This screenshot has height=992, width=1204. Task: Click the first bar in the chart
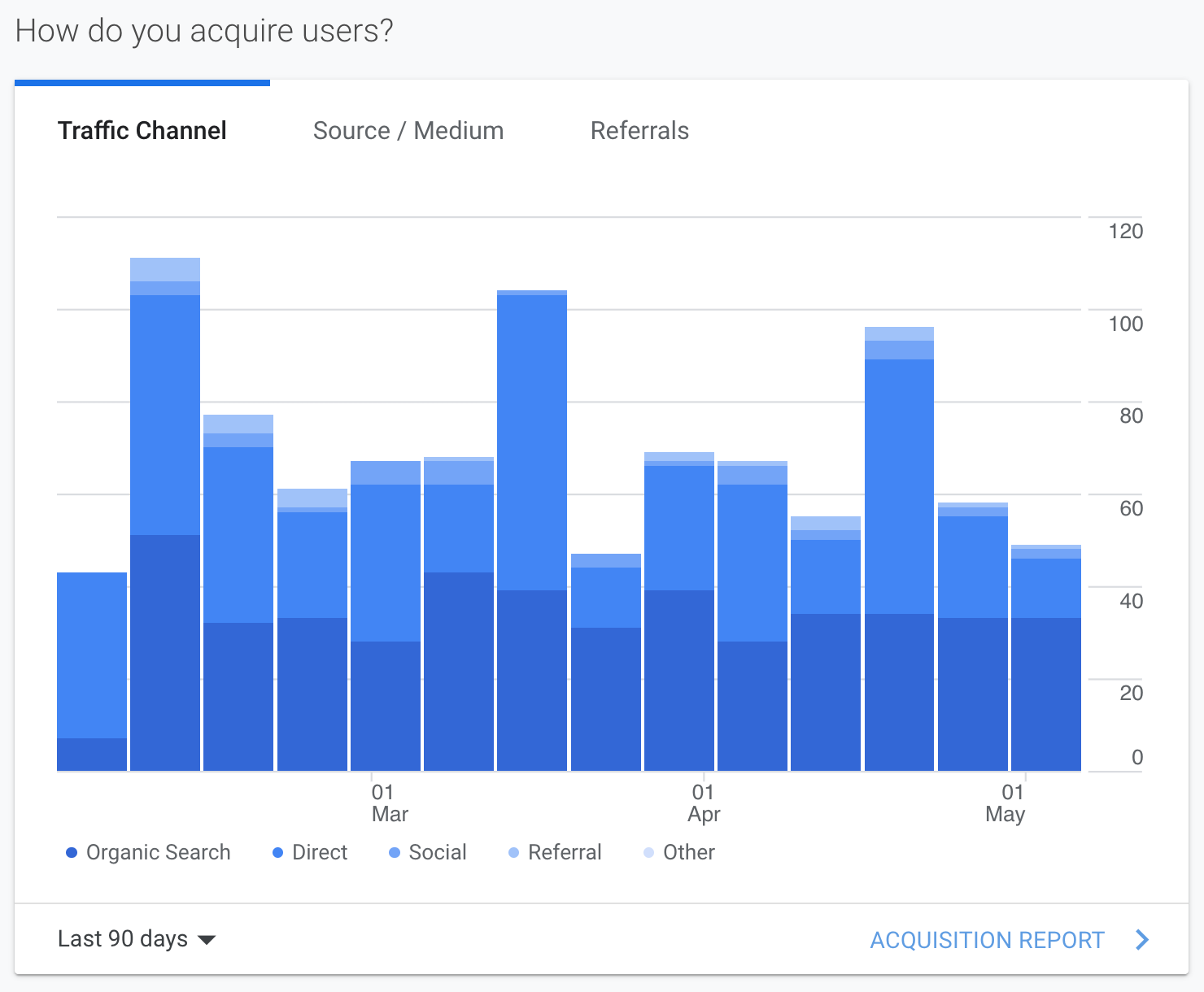(x=92, y=671)
